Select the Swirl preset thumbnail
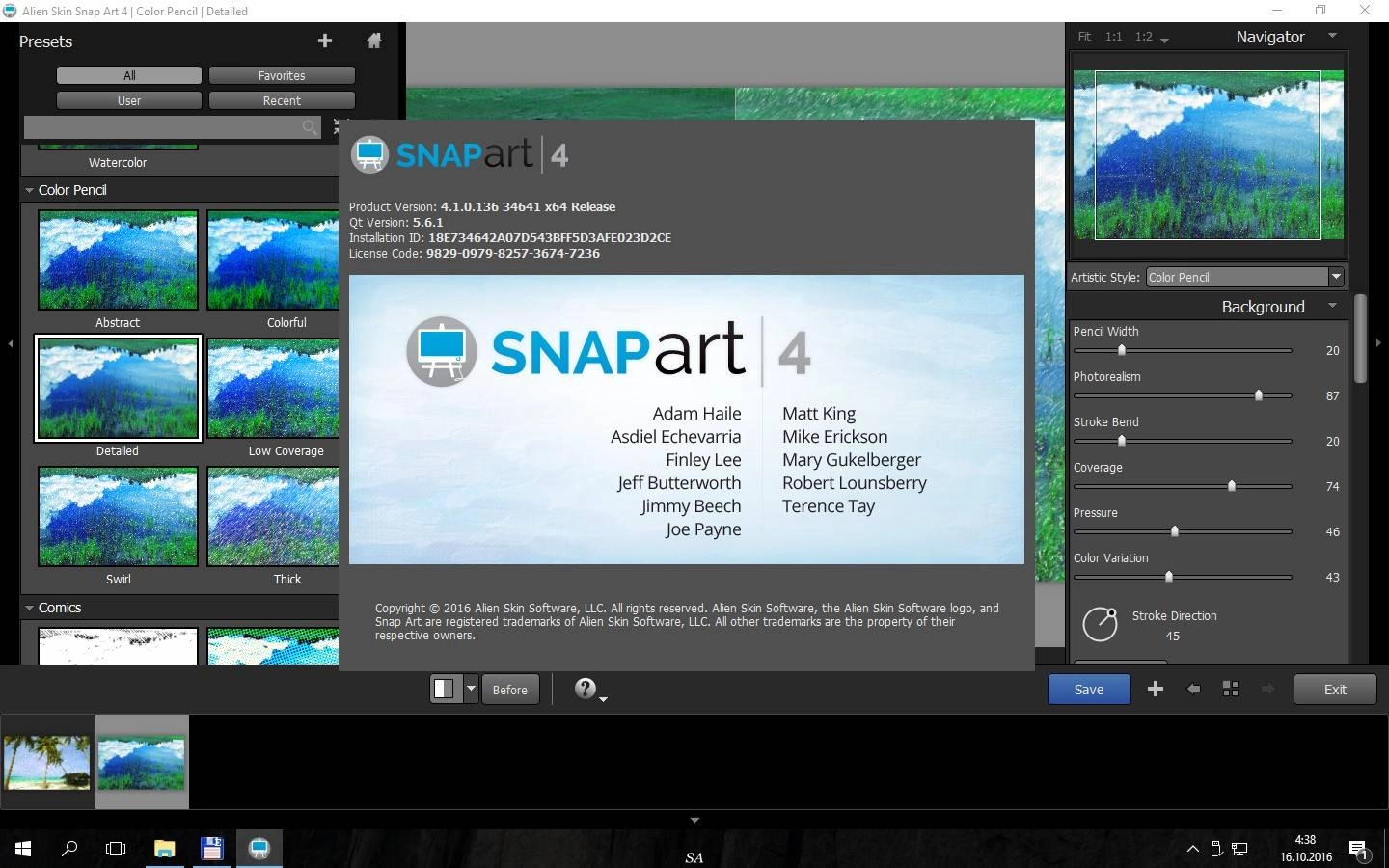This screenshot has width=1389, height=868. [118, 517]
